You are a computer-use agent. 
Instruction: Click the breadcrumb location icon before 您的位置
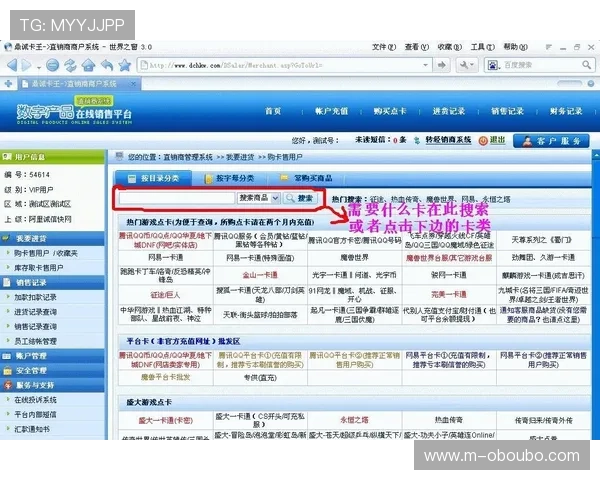(x=120, y=156)
